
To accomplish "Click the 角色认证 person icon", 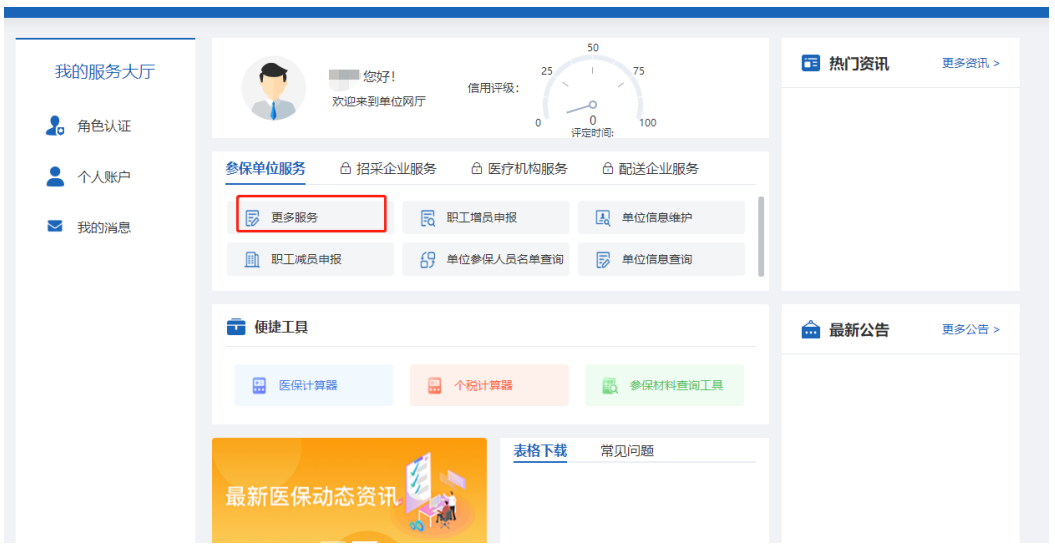I will [56, 126].
